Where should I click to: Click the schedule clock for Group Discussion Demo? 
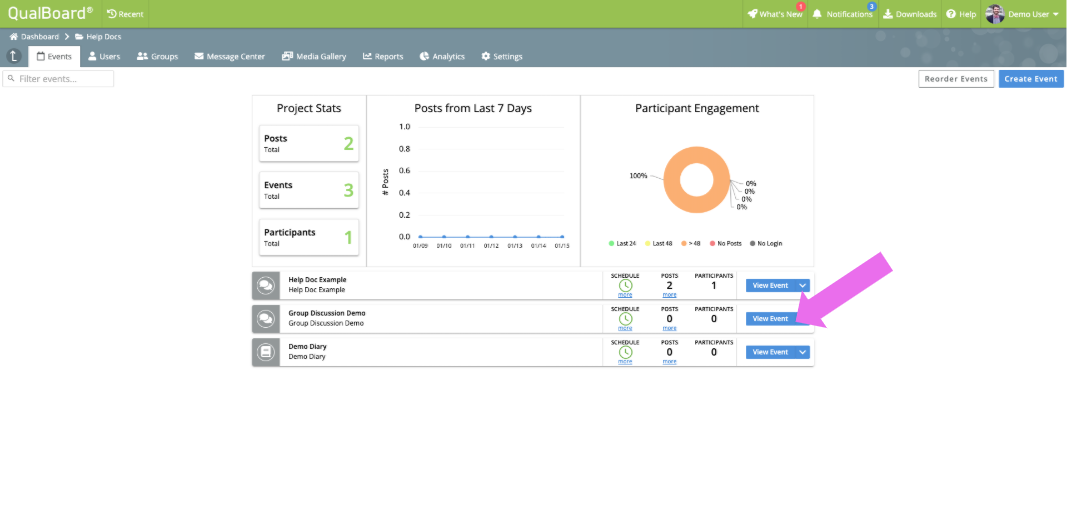625,318
